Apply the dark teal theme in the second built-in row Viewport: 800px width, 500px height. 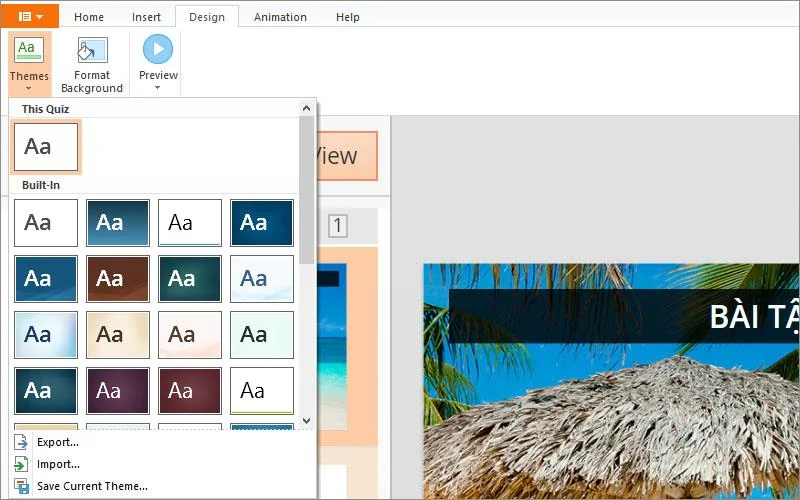point(190,279)
